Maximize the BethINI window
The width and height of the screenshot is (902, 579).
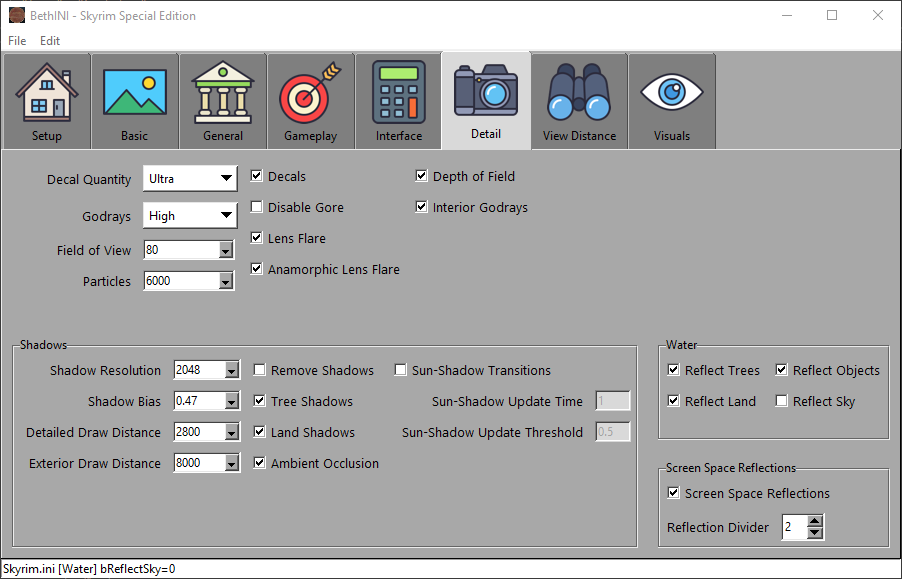(832, 16)
